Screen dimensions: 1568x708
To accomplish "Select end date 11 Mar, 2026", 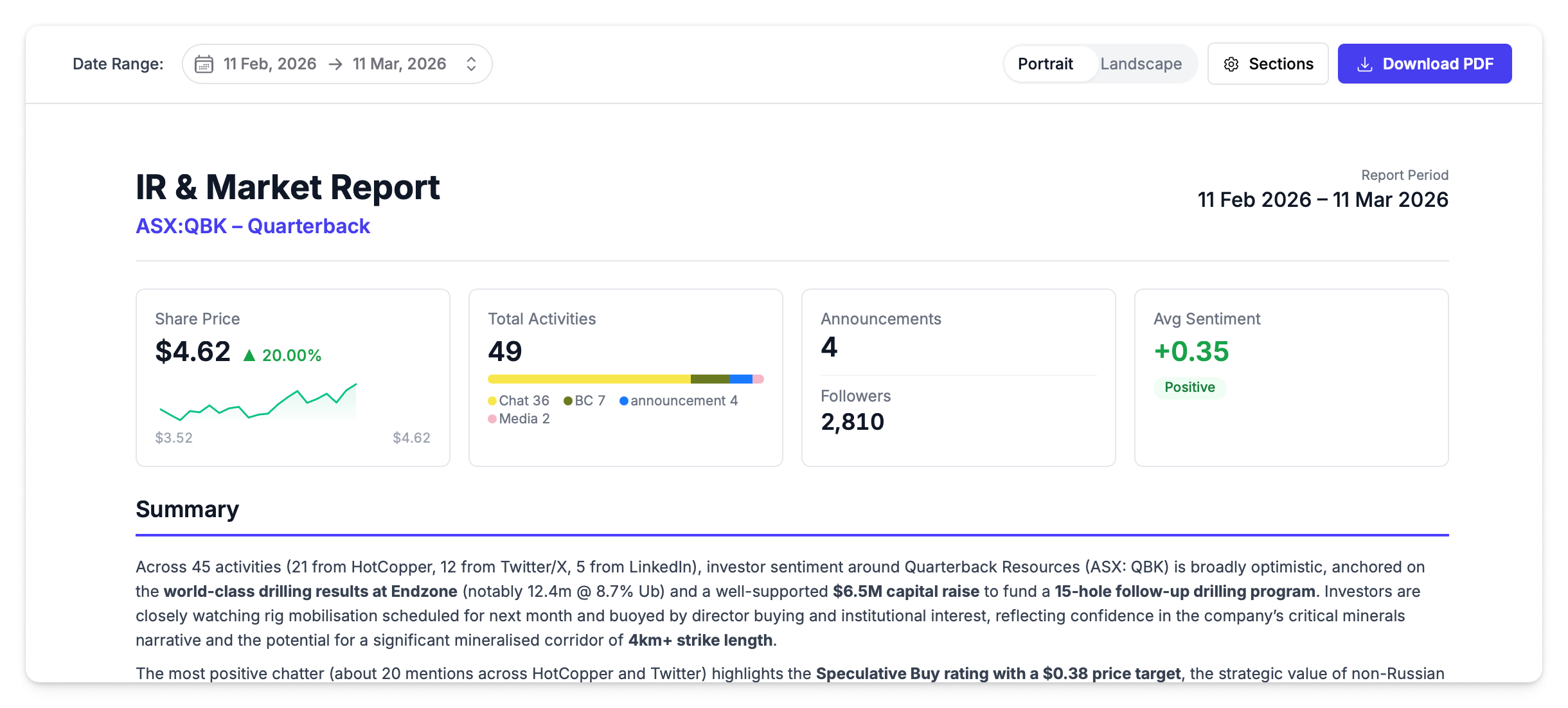I will point(399,64).
